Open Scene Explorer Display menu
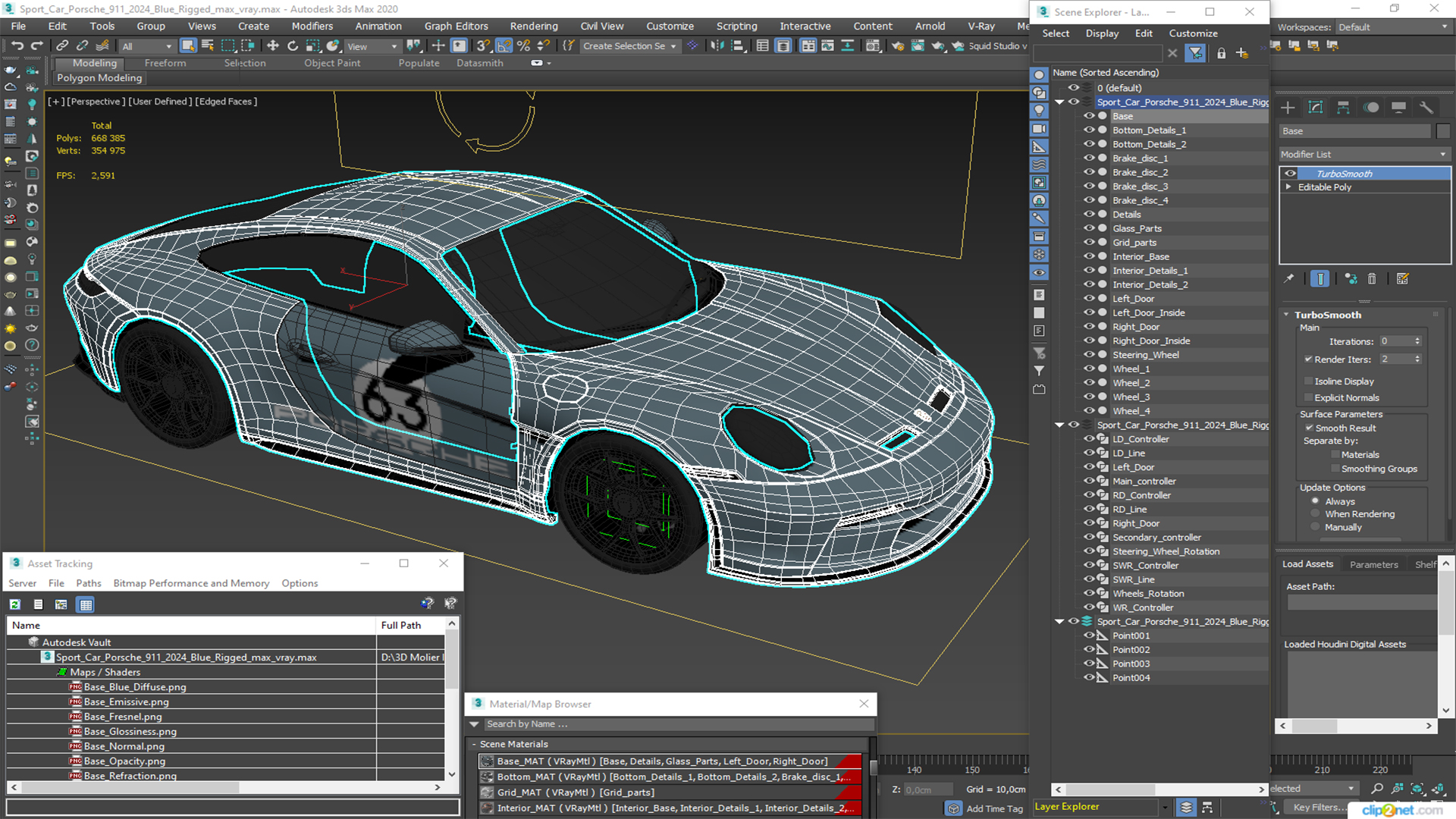Viewport: 1456px width, 819px height. coord(1102,33)
